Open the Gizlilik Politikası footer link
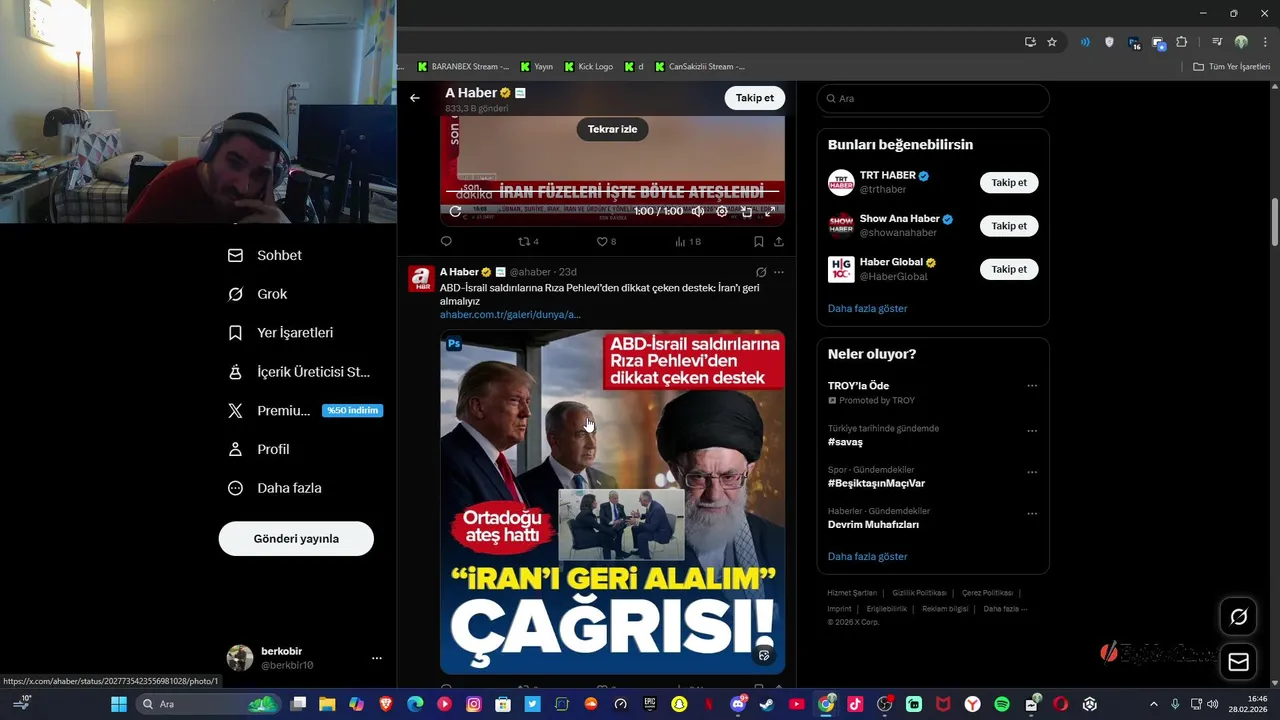Viewport: 1280px width, 720px height. tap(919, 593)
